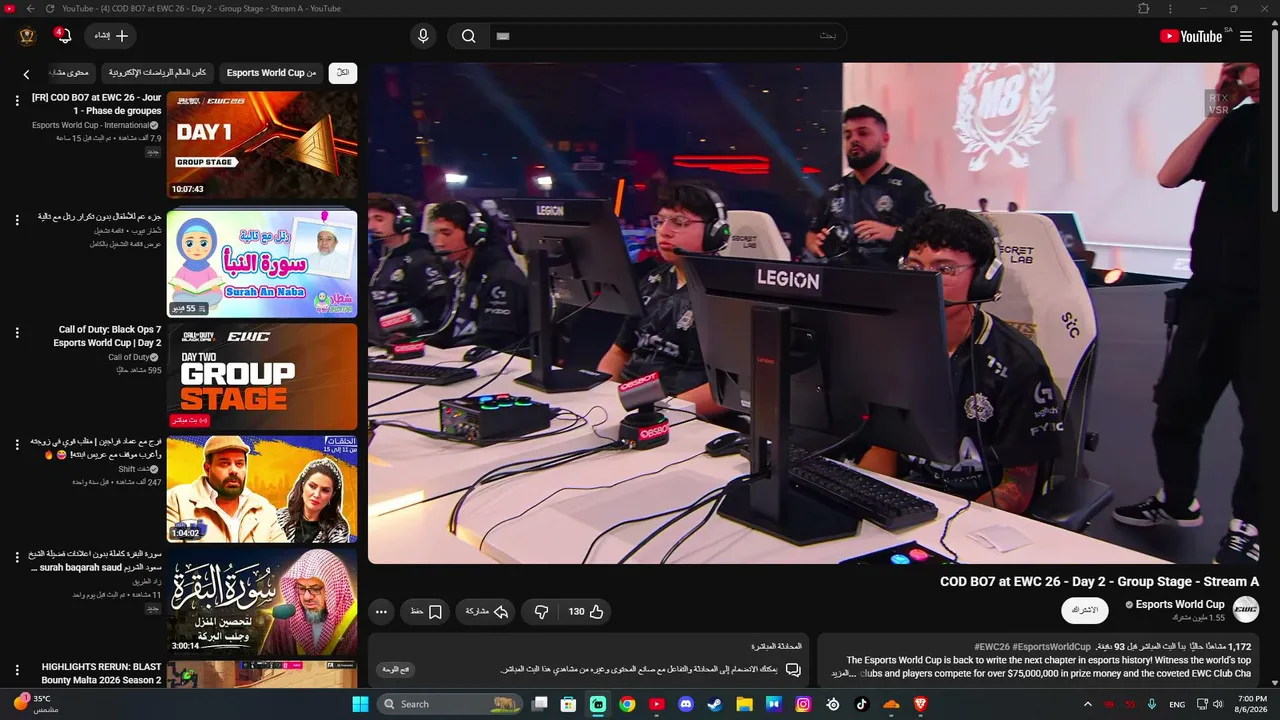Open the Surah Al-Baqarah 3:00:14 thumbnail
Screen dimensions: 1280x720
[262, 602]
